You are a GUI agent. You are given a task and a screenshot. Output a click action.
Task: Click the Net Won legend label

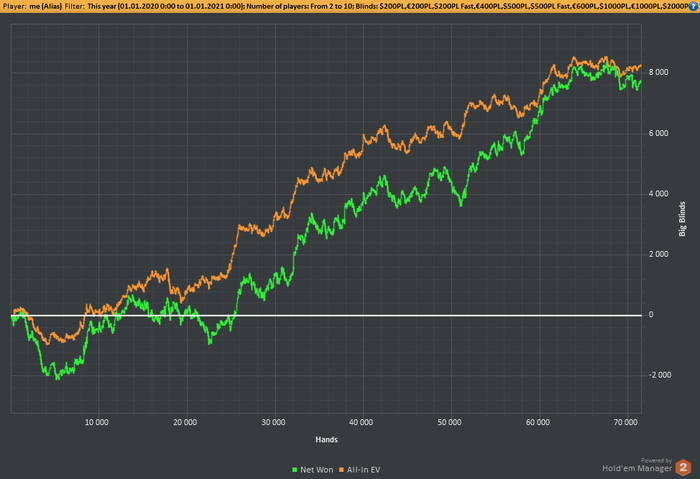(317, 470)
